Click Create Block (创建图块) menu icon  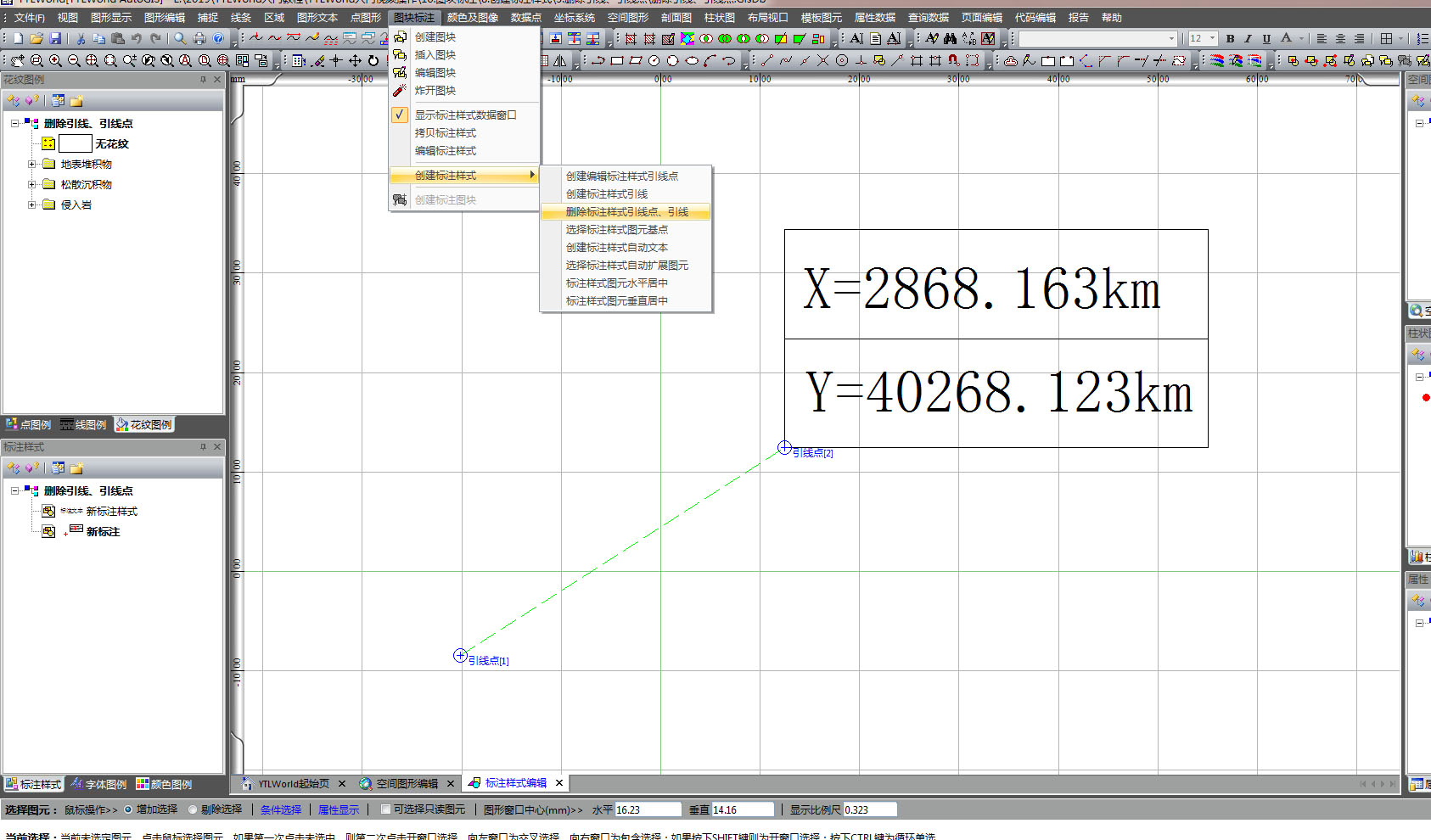coord(400,36)
